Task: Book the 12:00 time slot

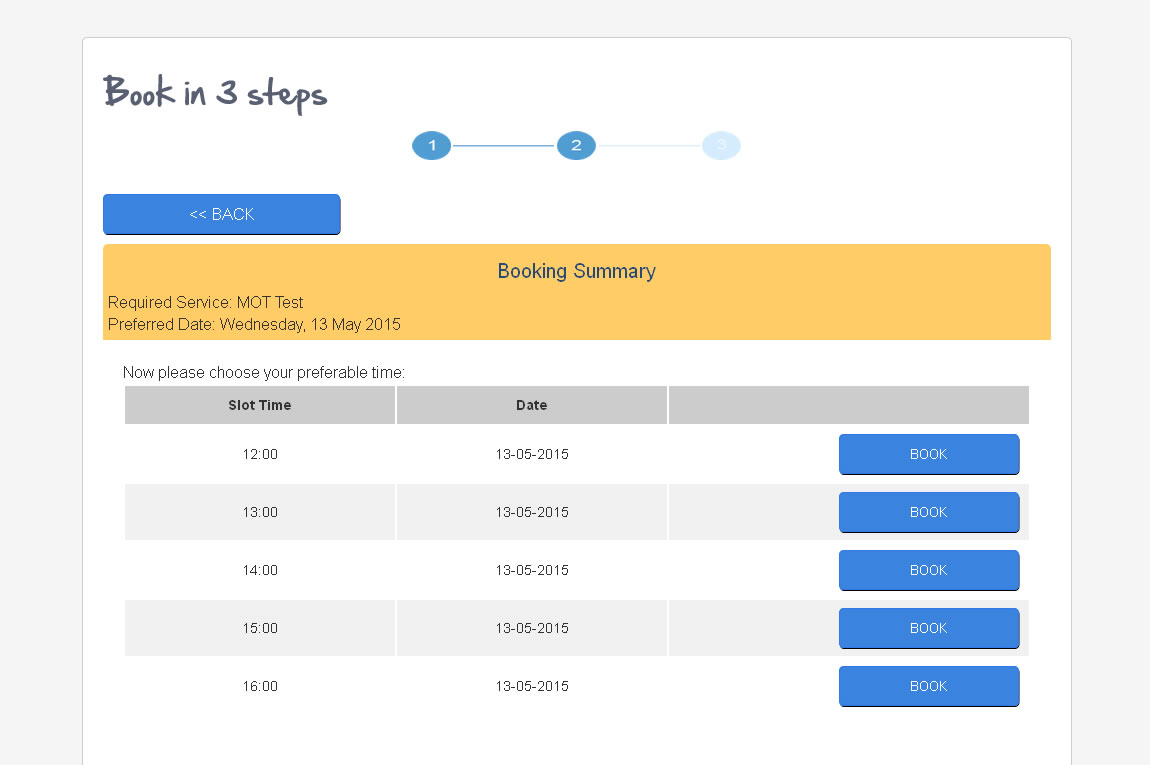Action: point(928,454)
